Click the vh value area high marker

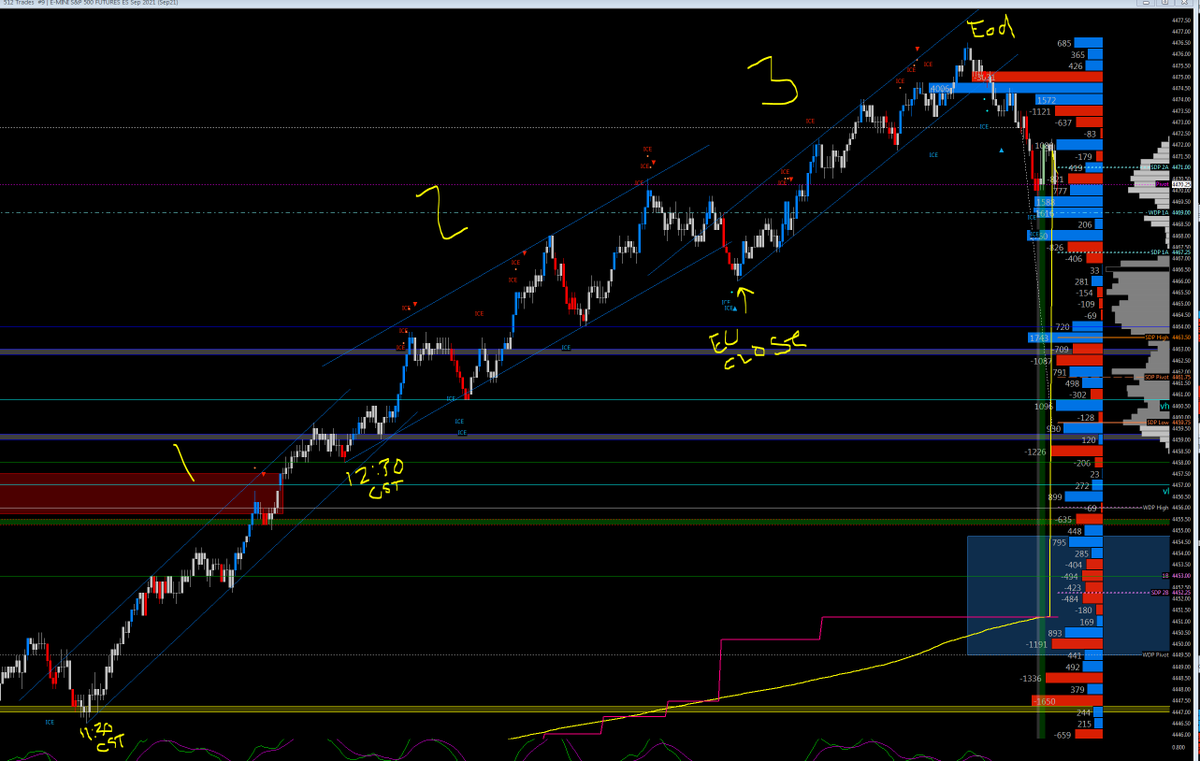pyautogui.click(x=1164, y=407)
